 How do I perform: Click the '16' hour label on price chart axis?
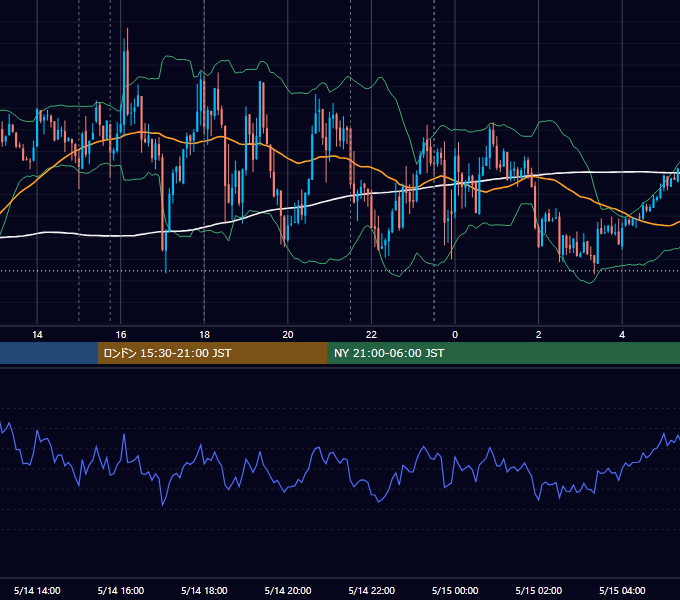click(x=121, y=335)
